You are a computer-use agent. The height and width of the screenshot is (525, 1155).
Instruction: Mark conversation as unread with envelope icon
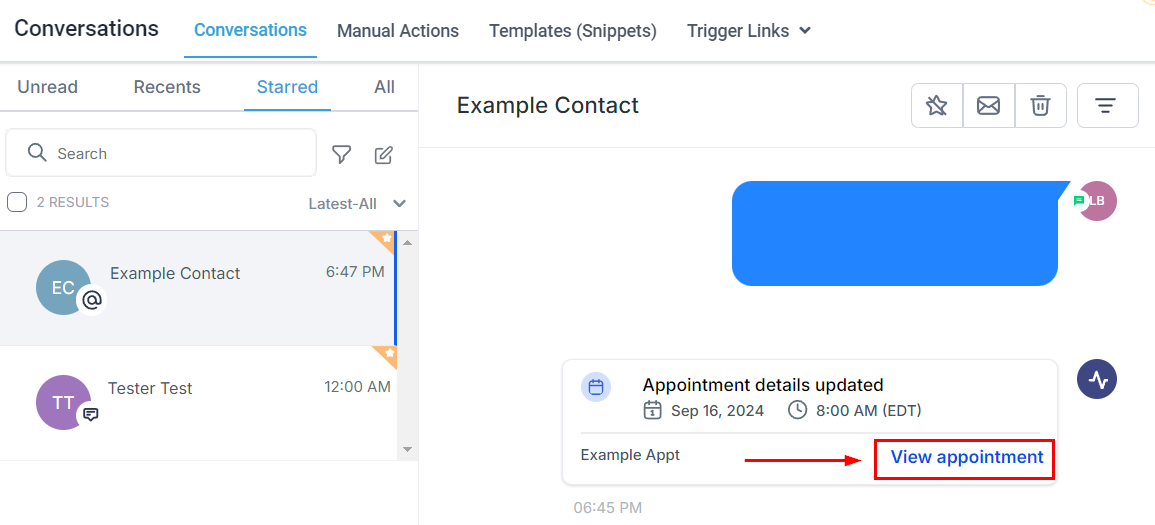[989, 106]
